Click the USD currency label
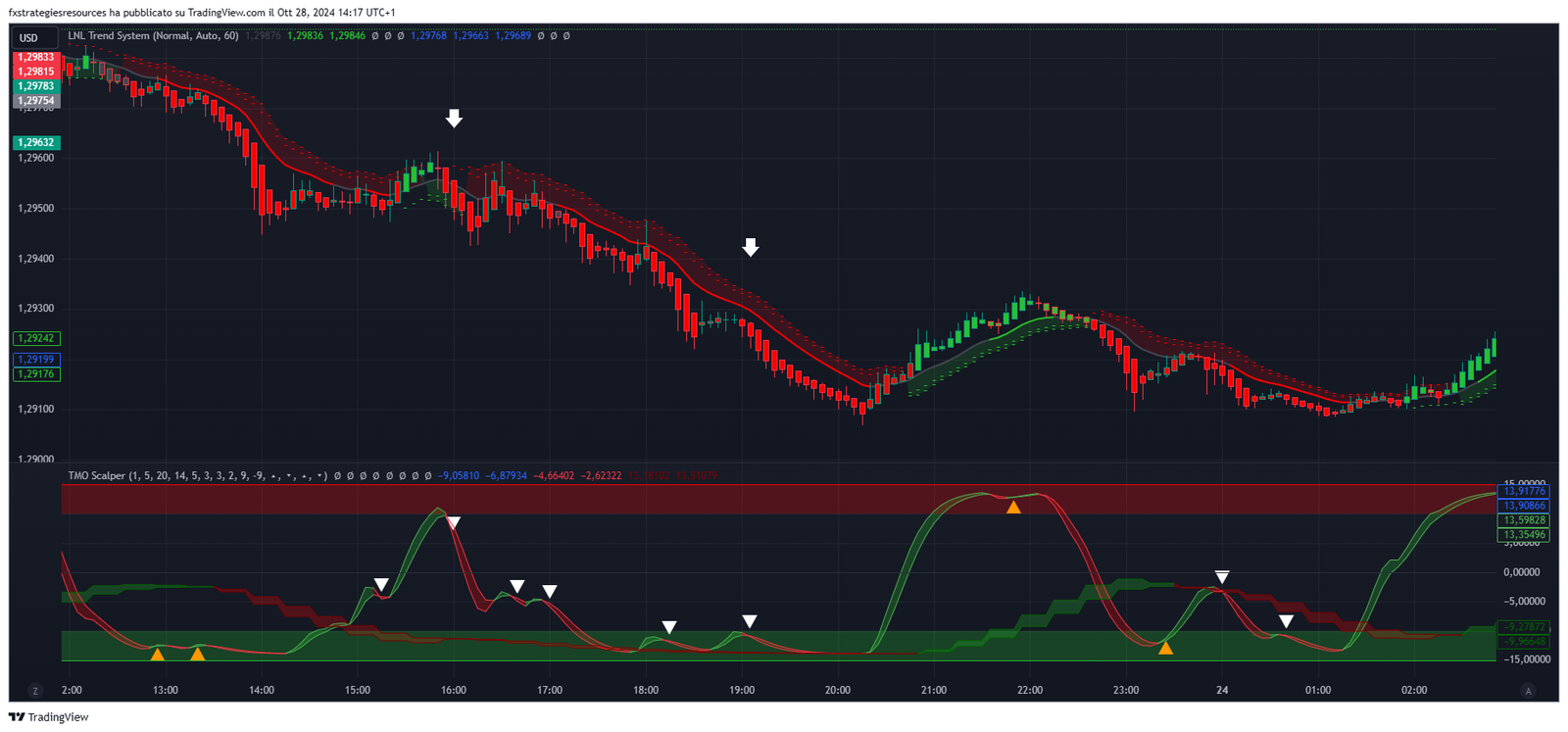This screenshot has width=1568, height=732. tap(28, 38)
